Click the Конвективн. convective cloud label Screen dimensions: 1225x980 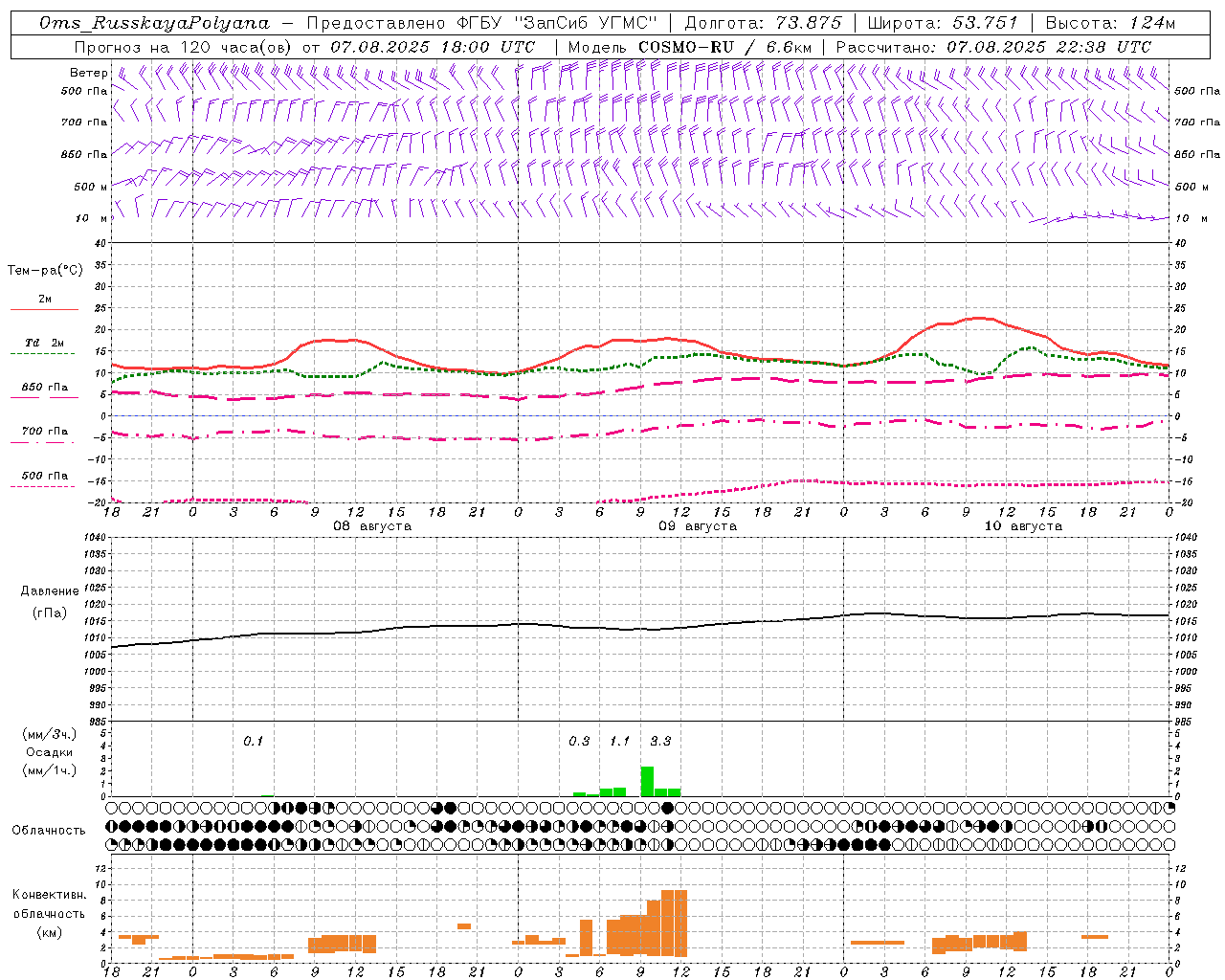pos(49,895)
